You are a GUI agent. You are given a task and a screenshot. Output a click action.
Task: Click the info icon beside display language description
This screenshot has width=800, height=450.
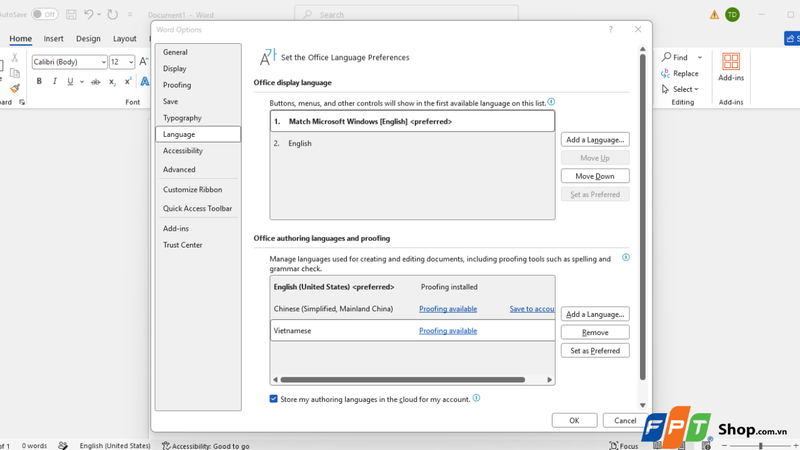pyautogui.click(x=551, y=102)
